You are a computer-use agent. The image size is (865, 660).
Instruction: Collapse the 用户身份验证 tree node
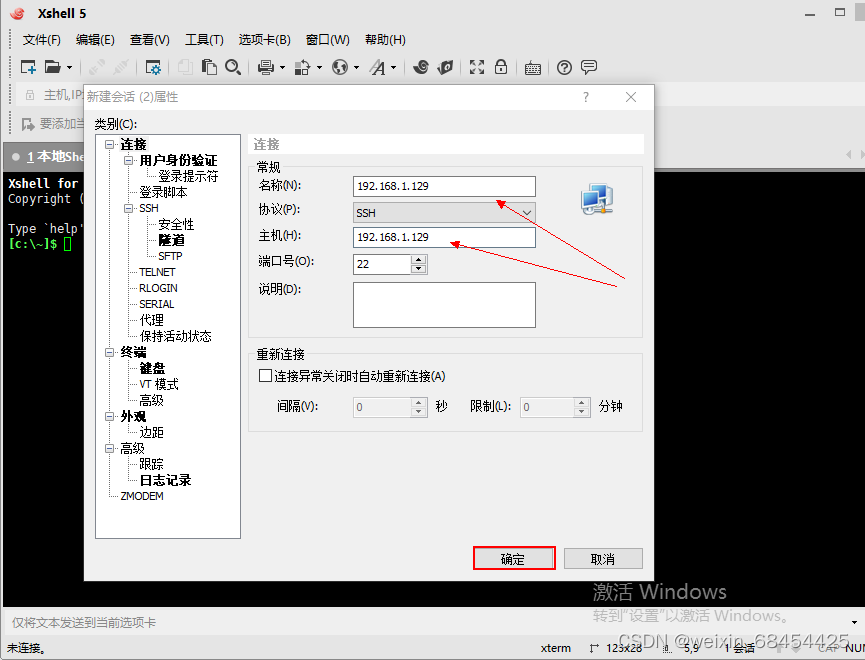[x=128, y=161]
